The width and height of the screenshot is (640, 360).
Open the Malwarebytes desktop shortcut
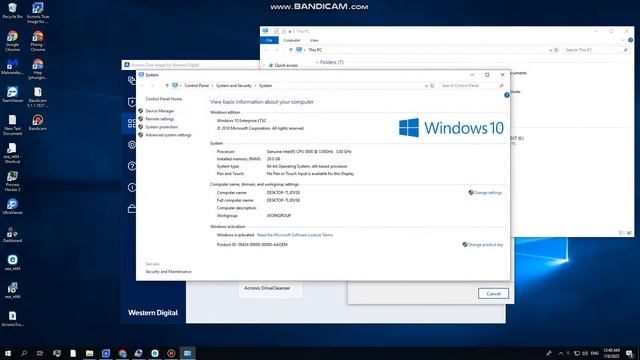point(12,67)
